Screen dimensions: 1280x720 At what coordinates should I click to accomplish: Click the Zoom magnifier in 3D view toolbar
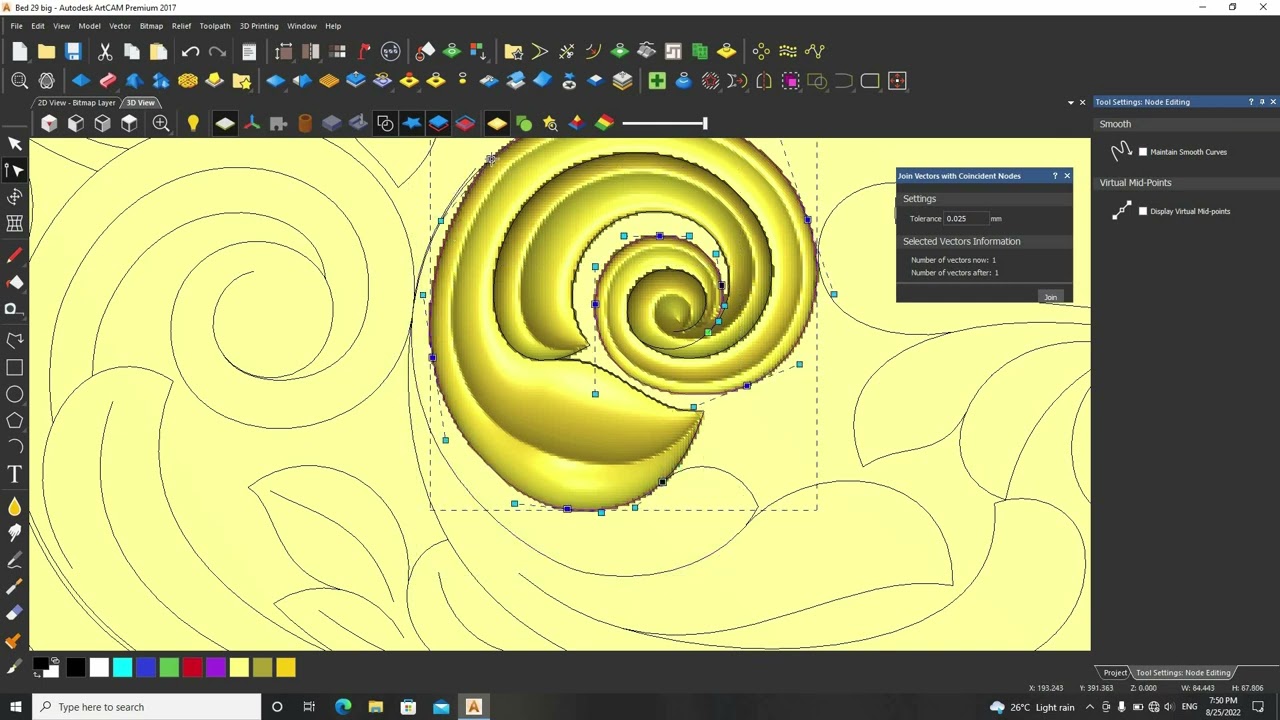pyautogui.click(x=161, y=123)
